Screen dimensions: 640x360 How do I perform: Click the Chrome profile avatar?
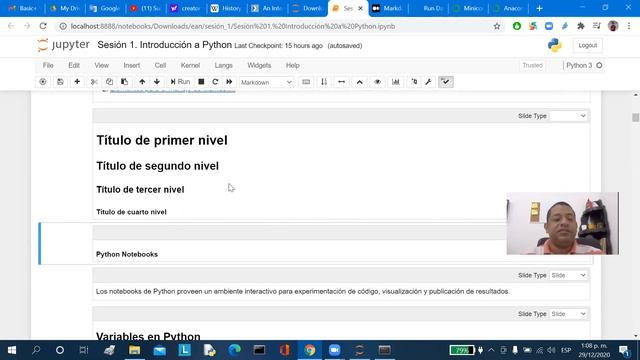[613, 26]
